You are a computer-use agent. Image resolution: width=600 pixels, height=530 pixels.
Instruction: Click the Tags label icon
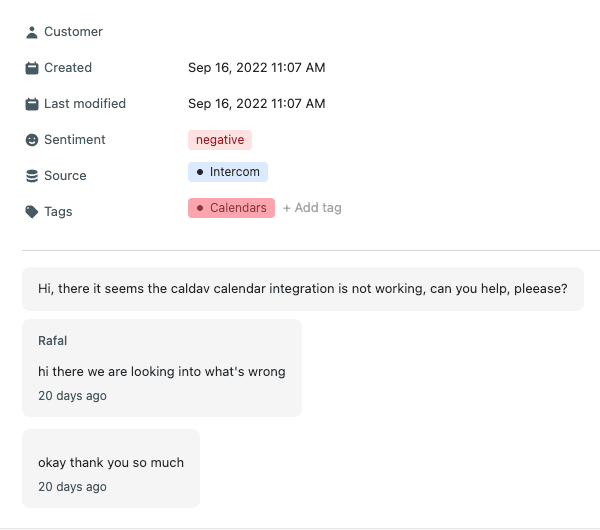(32, 212)
